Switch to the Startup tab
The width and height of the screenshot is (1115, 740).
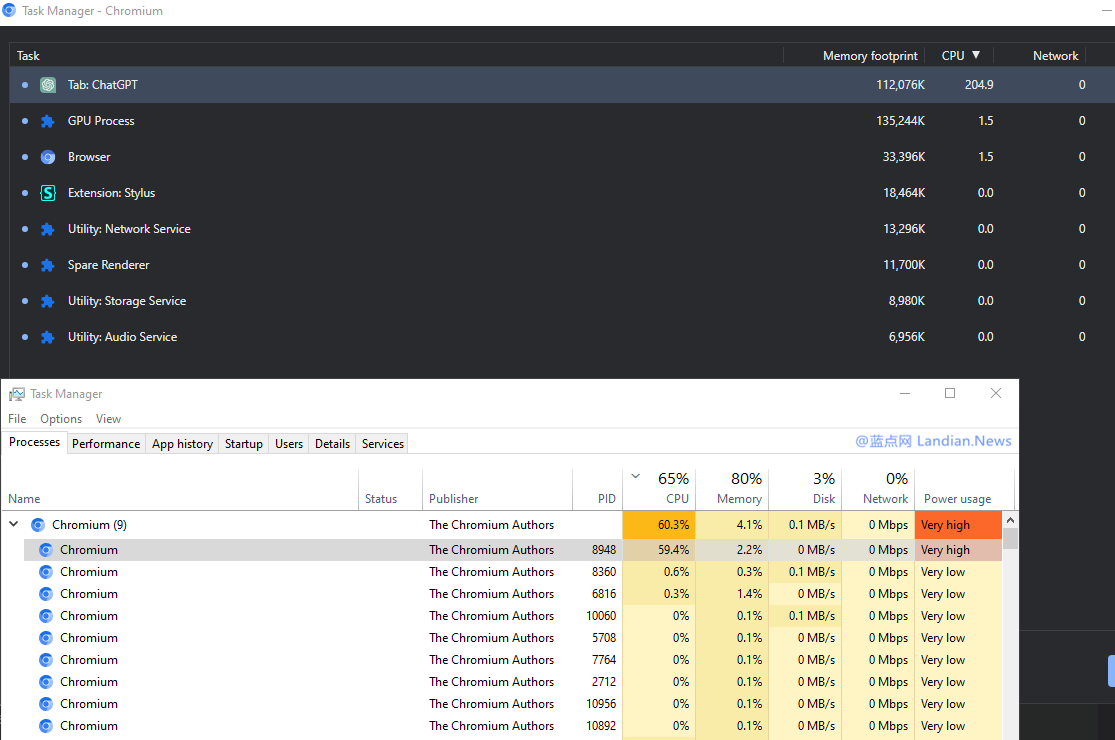click(x=244, y=444)
